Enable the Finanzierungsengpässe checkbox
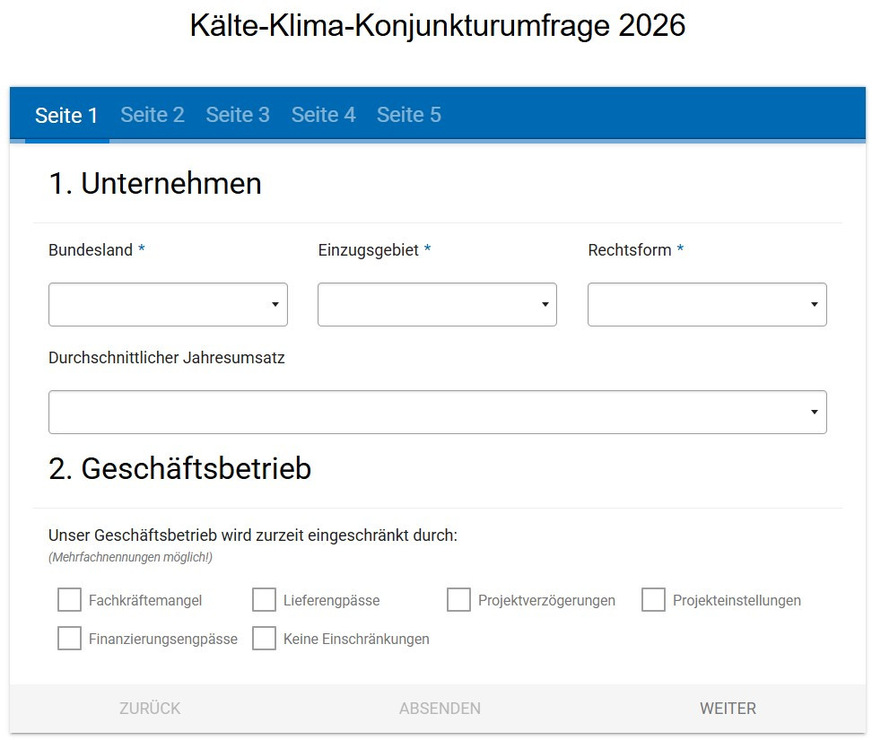The width and height of the screenshot is (872, 740). tap(69, 637)
